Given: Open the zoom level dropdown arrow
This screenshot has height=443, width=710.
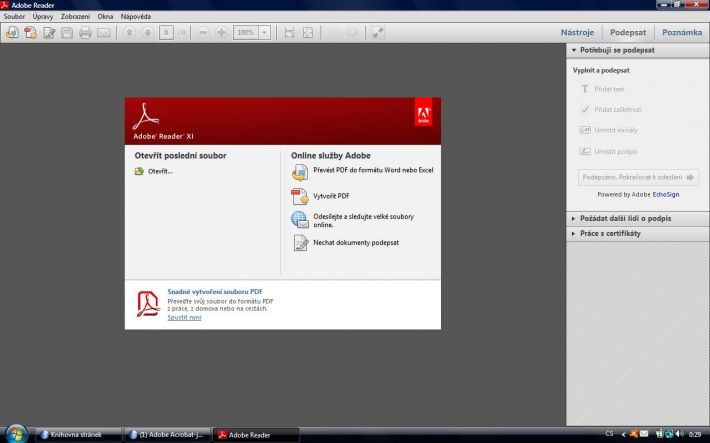Looking at the screenshot, I should point(264,33).
